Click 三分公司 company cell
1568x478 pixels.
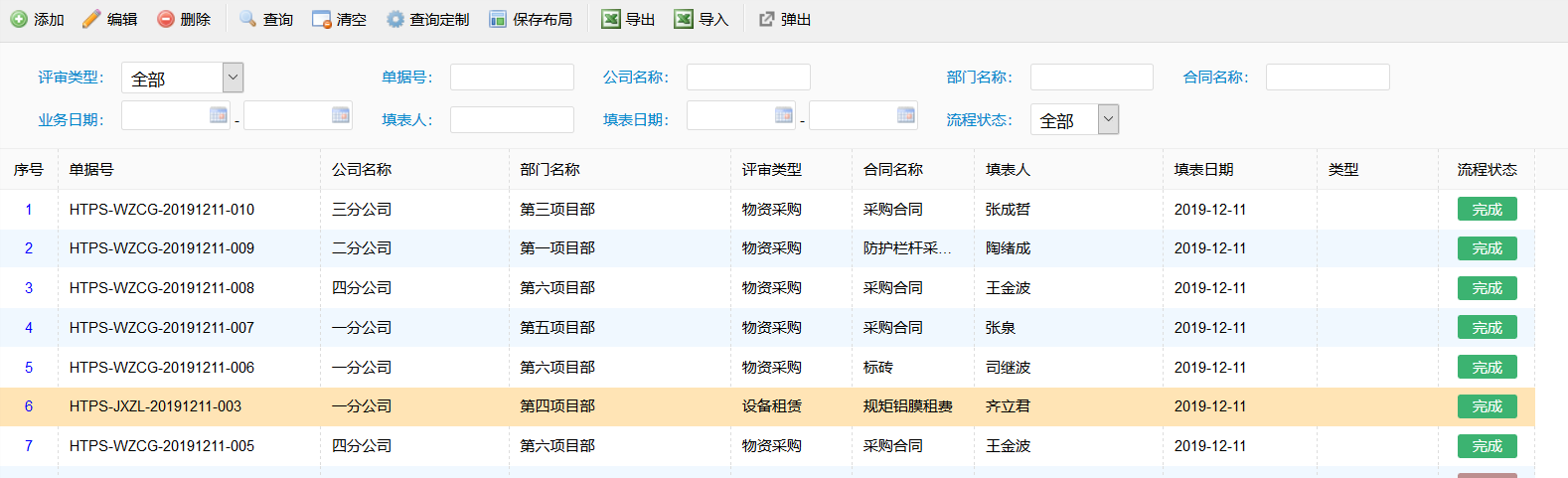pyautogui.click(x=362, y=210)
